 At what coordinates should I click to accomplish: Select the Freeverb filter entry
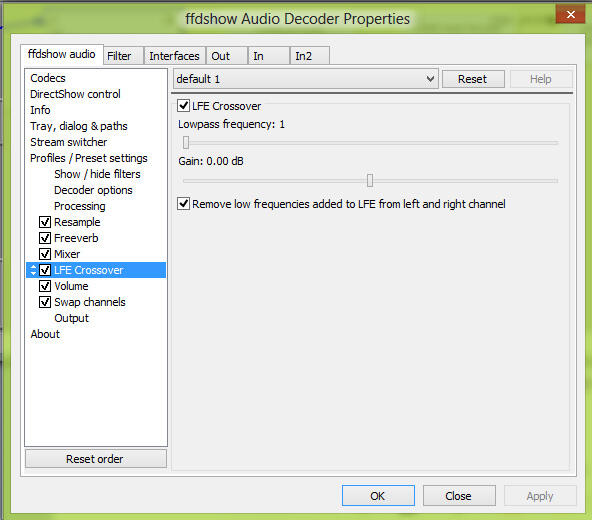point(76,238)
